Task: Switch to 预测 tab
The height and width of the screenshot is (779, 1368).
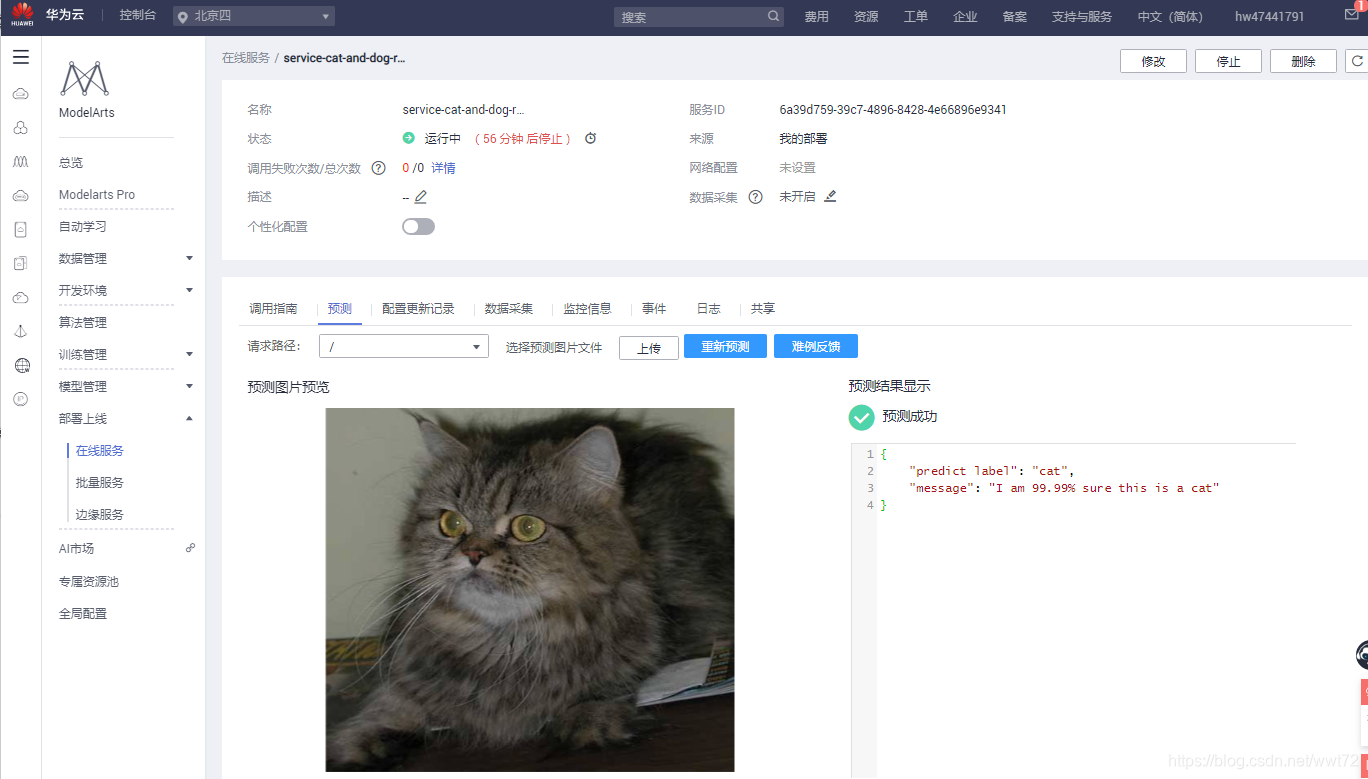Action: (x=340, y=309)
